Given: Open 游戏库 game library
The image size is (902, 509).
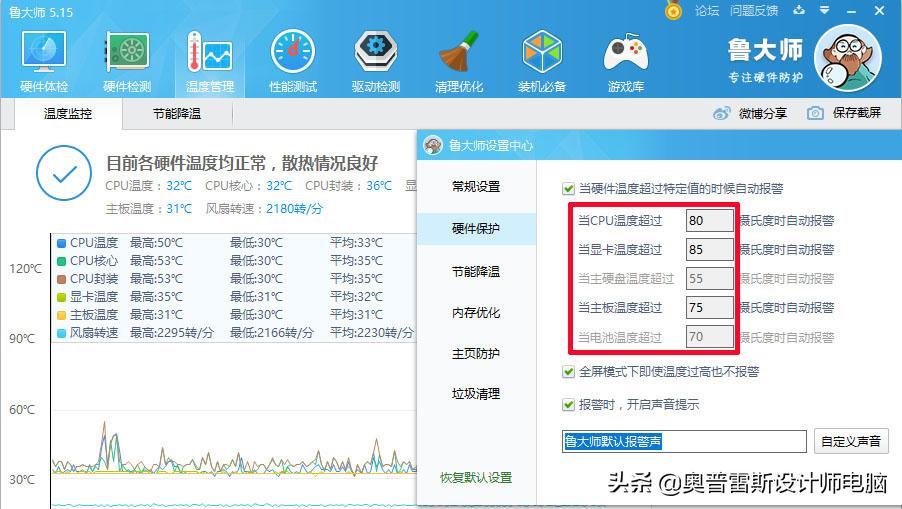Looking at the screenshot, I should click(x=625, y=62).
